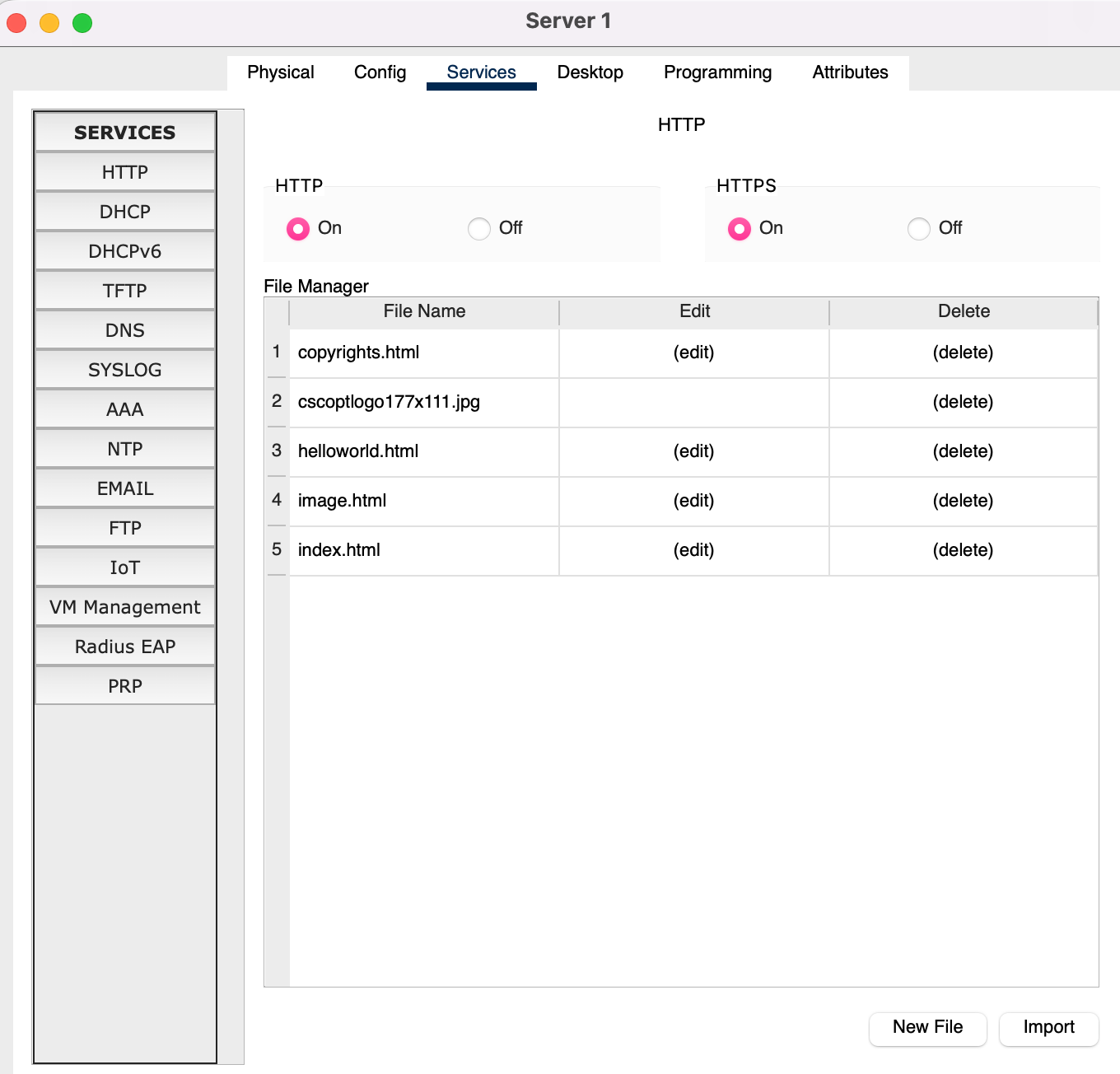Select the FTP service
Image resolution: width=1120 pixels, height=1074 pixels.
(x=125, y=528)
